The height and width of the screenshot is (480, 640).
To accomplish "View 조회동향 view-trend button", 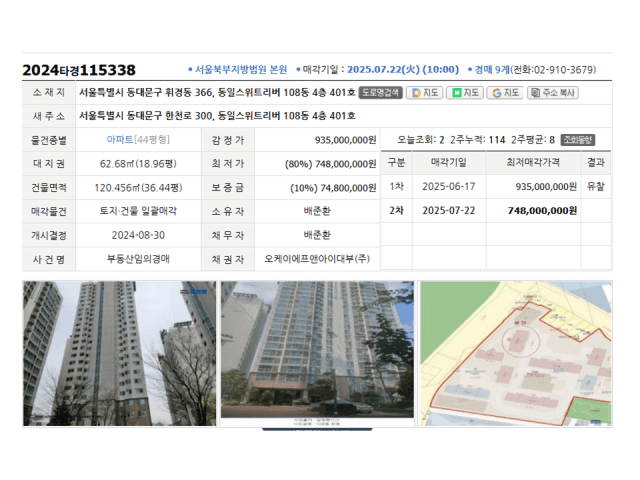I will click(x=578, y=140).
